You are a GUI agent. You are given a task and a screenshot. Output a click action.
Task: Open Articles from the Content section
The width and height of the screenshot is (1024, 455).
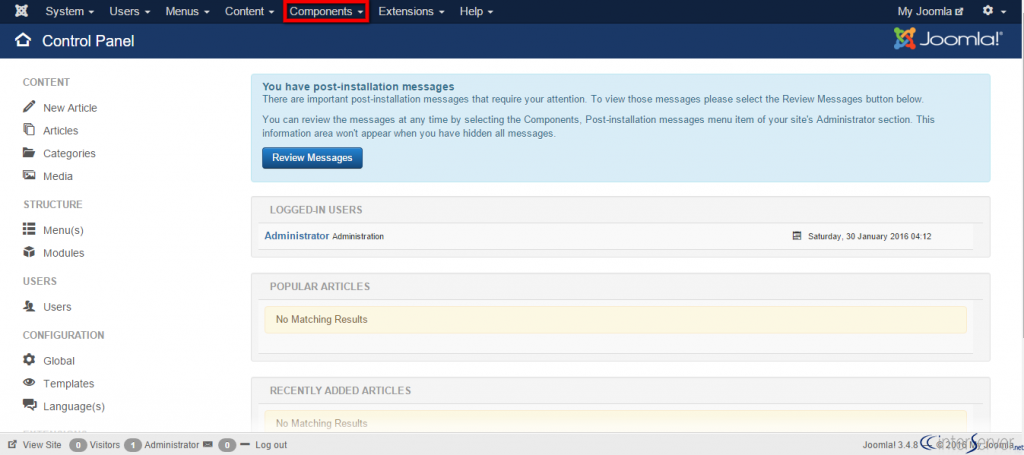point(61,131)
